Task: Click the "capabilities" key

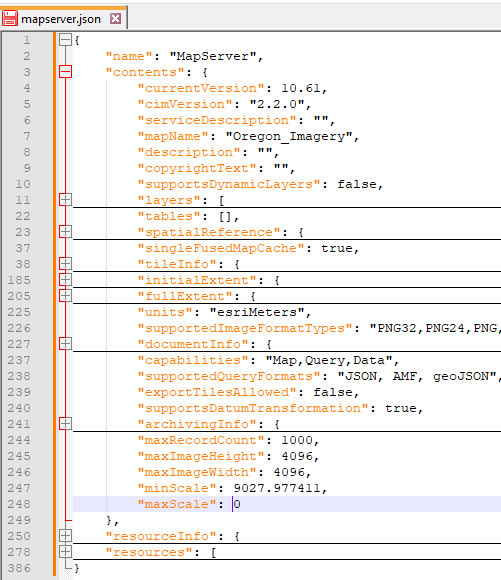Action: [193, 360]
